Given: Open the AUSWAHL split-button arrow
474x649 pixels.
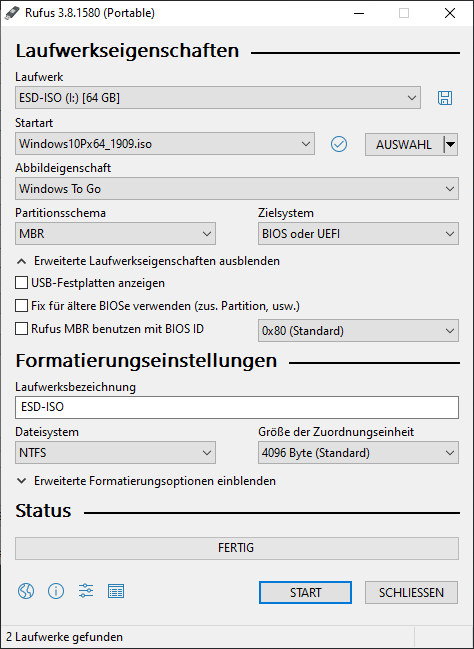Looking at the screenshot, I should pos(450,144).
